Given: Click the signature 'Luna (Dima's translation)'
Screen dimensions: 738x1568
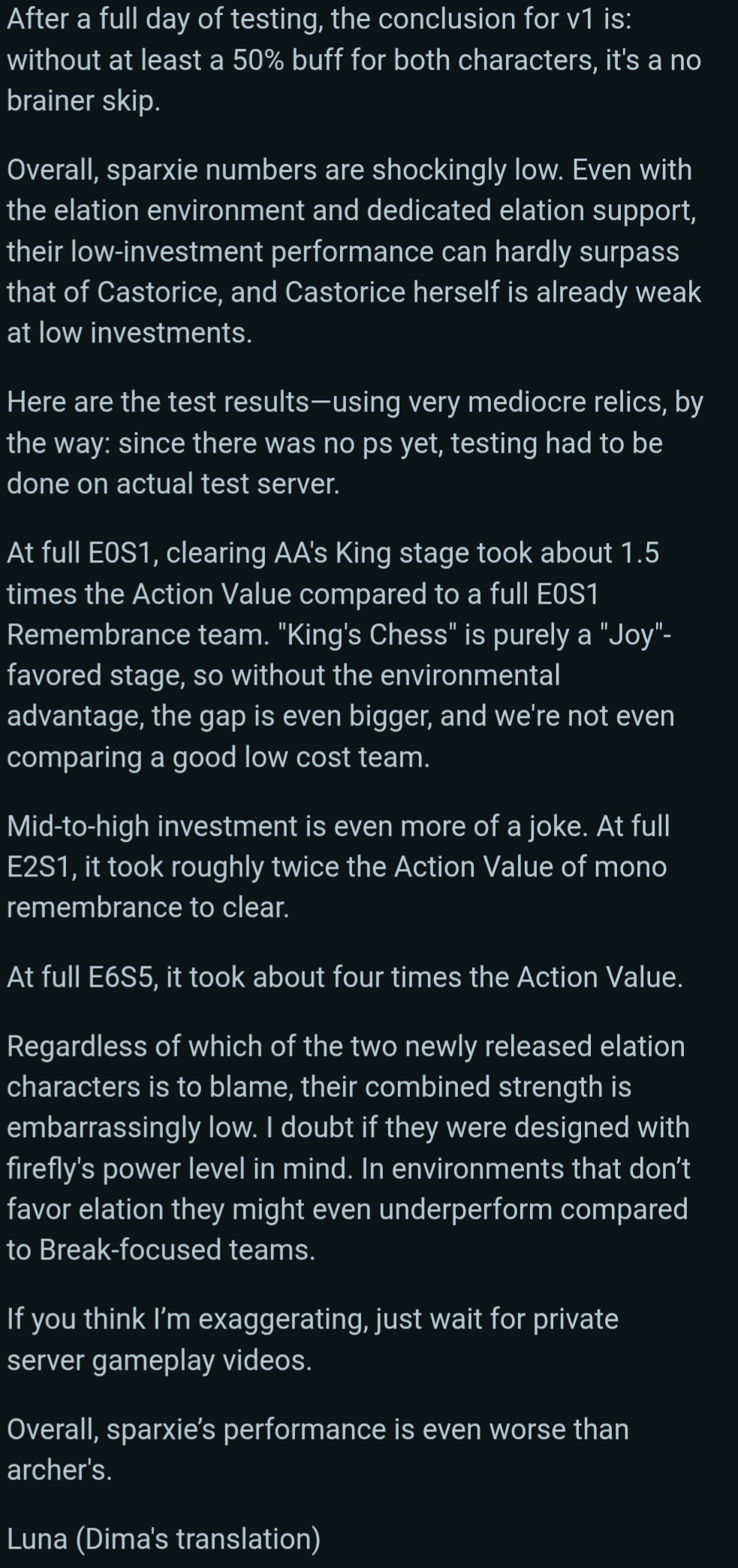Looking at the screenshot, I should click(164, 1539).
